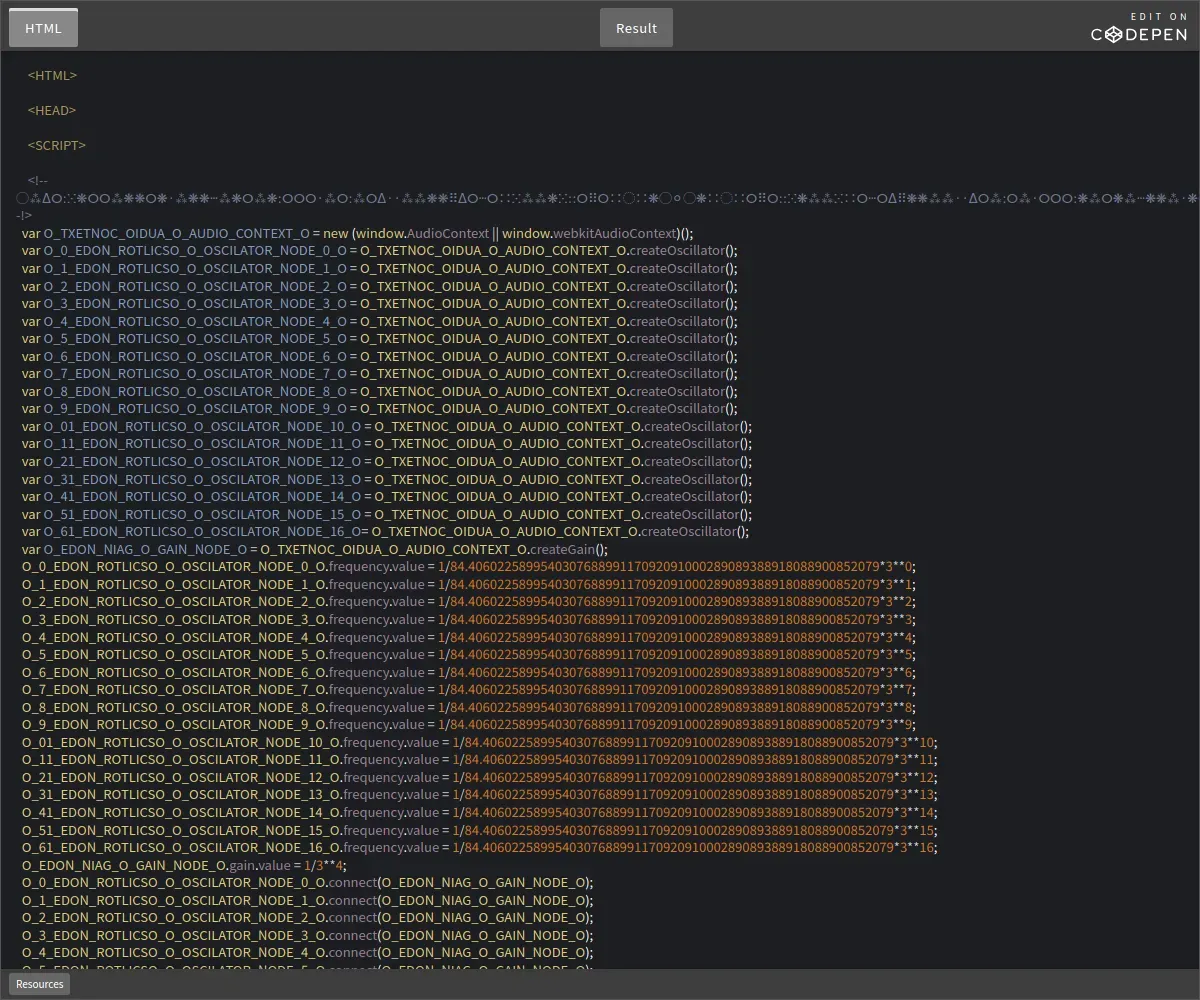Click the OSCILATOR_NODE_9 createOscillator declaration
Screen dimensions: 1200x1000
[x=380, y=408]
